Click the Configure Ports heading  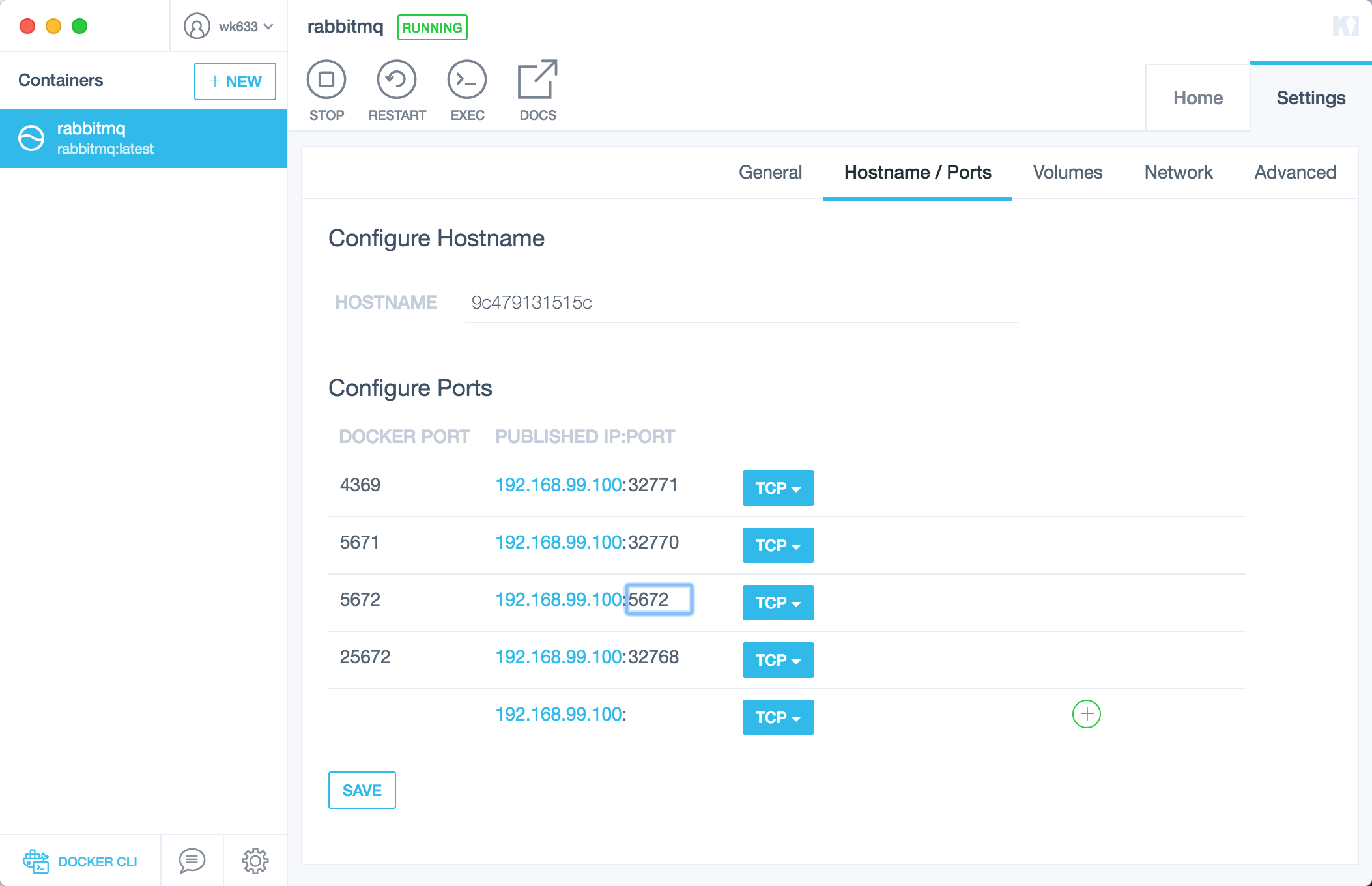410,388
